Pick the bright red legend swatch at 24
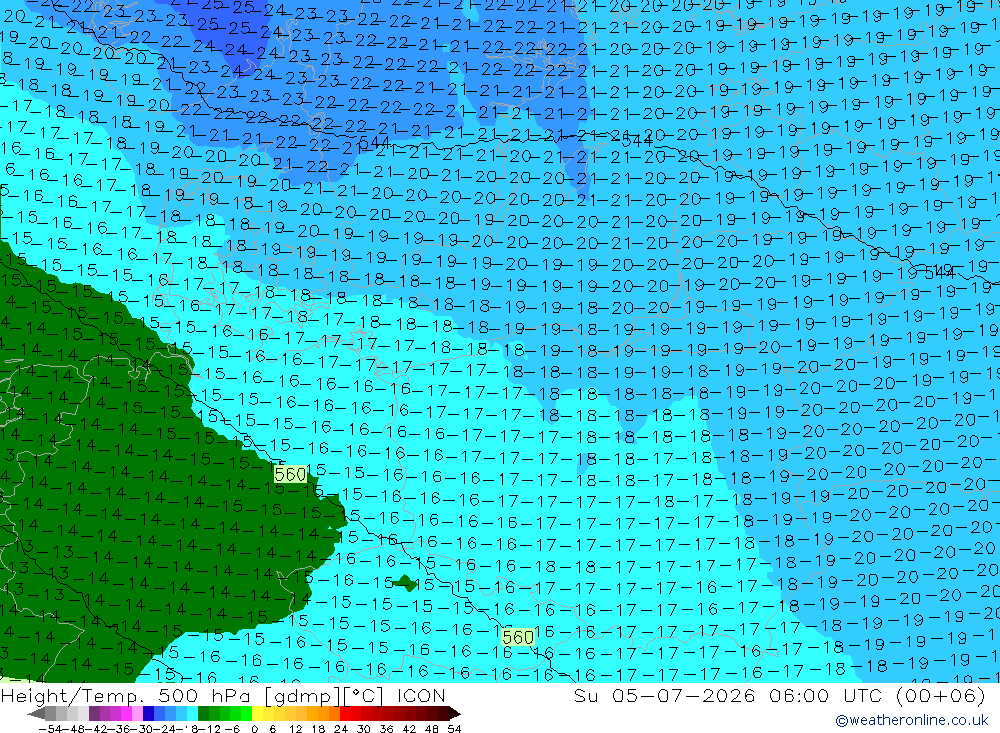 click(345, 714)
